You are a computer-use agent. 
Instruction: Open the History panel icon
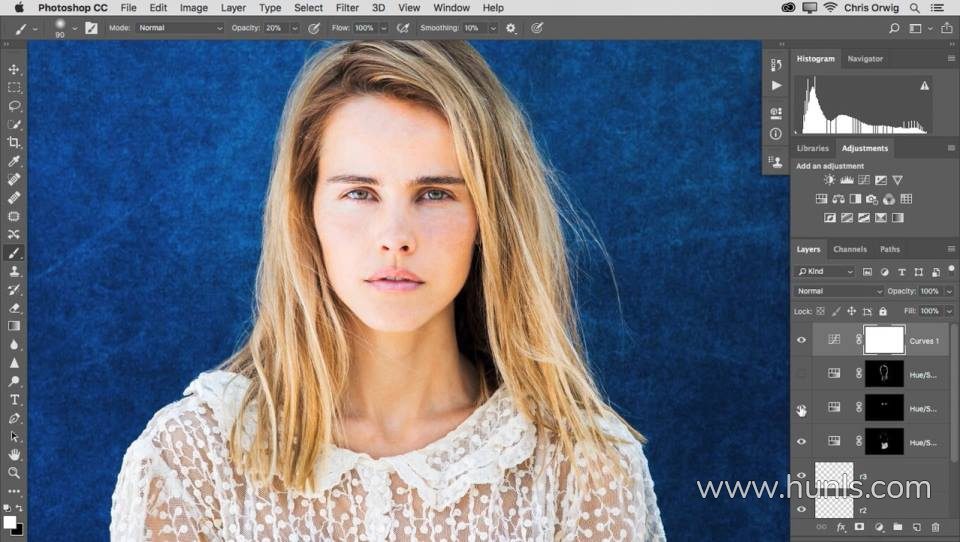pos(776,64)
